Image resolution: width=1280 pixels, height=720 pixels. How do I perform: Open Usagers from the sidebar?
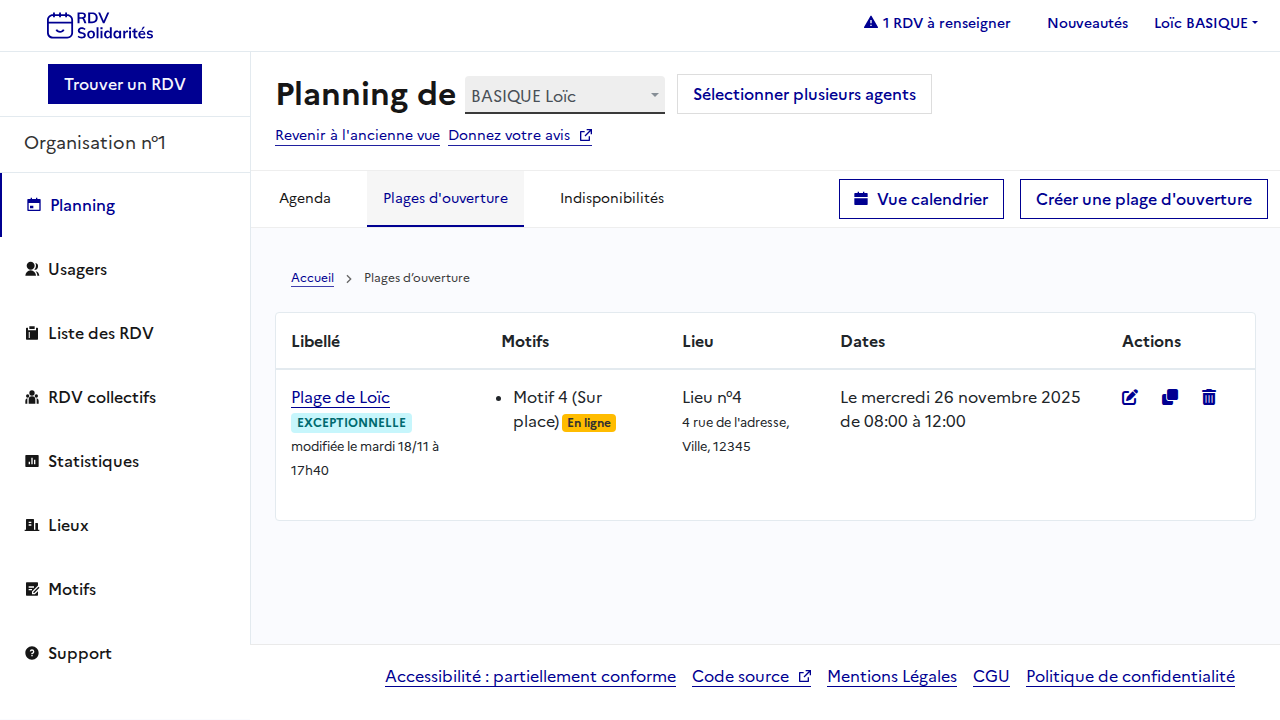pyautogui.click(x=77, y=269)
